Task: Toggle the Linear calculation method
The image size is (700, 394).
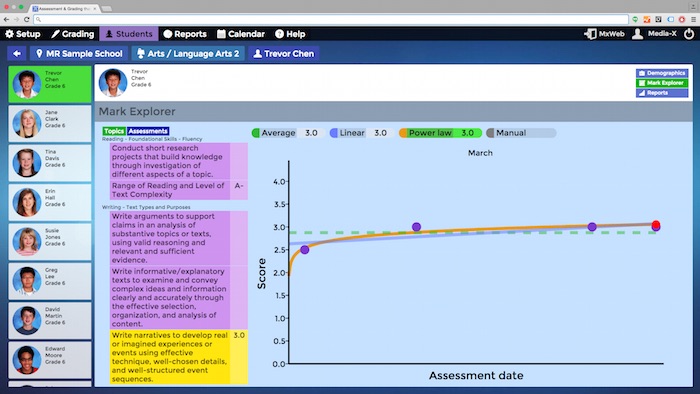Action: tap(362, 133)
